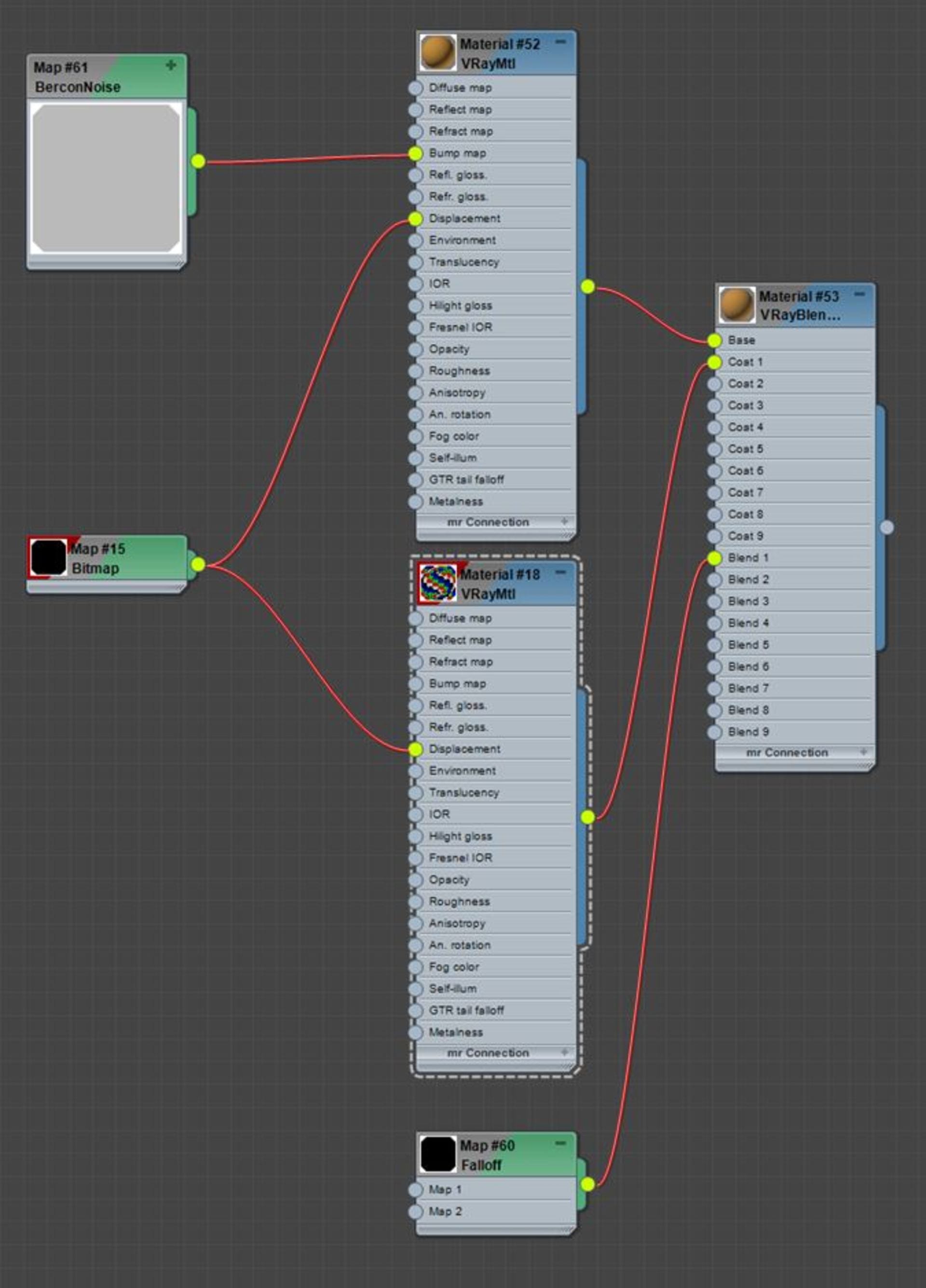Collapse Material #18 node with minus
Screen dimensions: 926x1288
coord(561,572)
